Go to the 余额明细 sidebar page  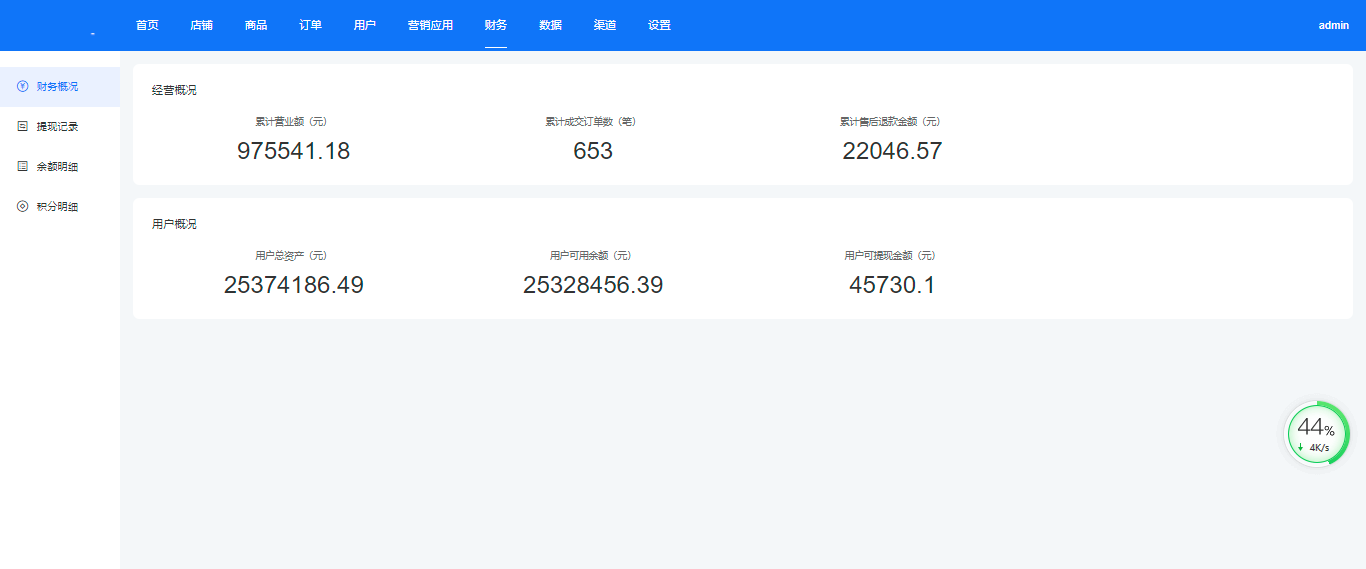(57, 167)
